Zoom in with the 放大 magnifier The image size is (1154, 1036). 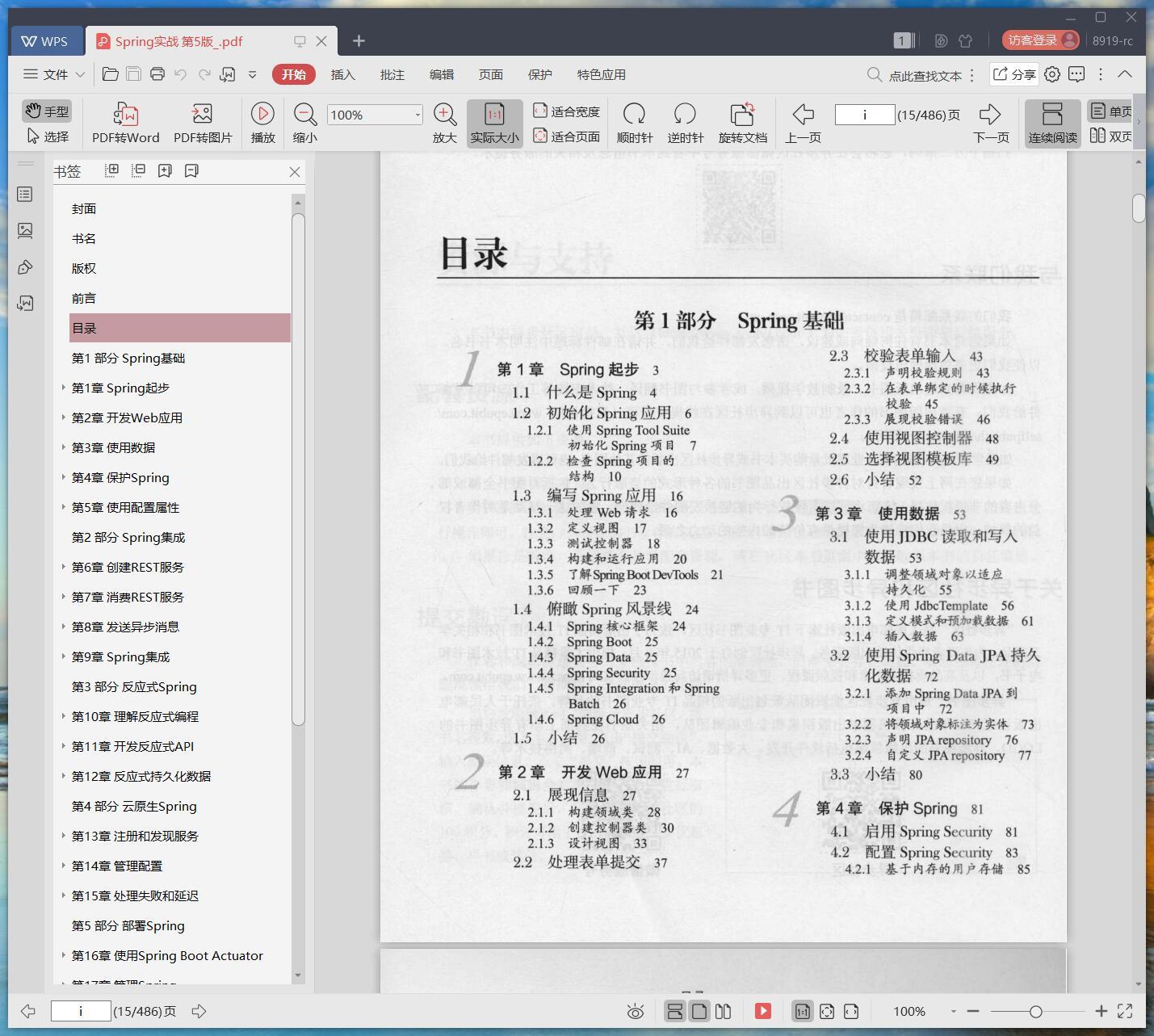click(x=445, y=123)
